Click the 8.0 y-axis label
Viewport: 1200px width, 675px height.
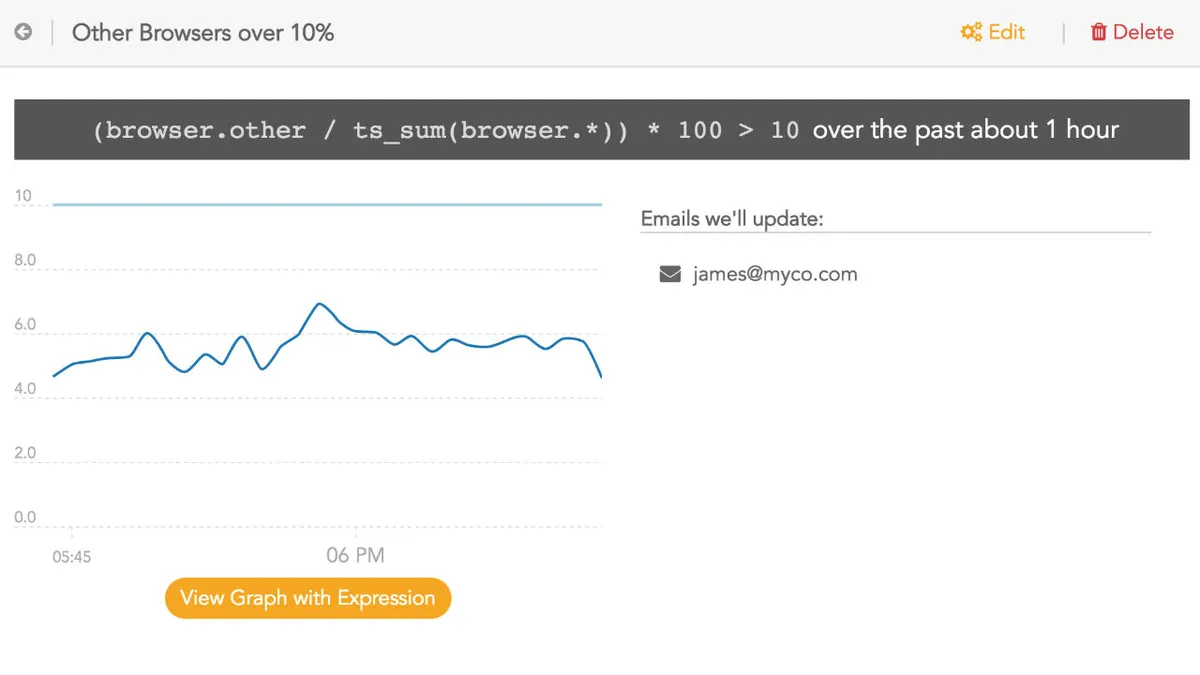pos(25,260)
